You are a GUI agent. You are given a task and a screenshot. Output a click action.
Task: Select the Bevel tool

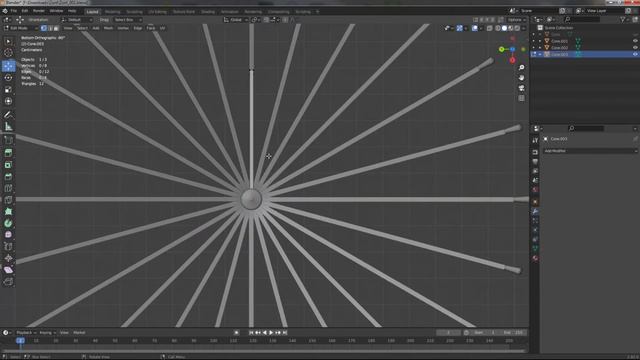[8, 177]
